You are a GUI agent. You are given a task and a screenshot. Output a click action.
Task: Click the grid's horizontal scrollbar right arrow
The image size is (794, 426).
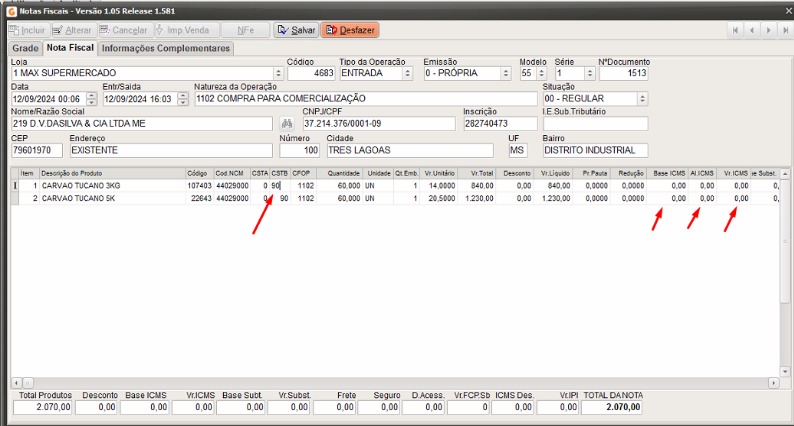773,383
